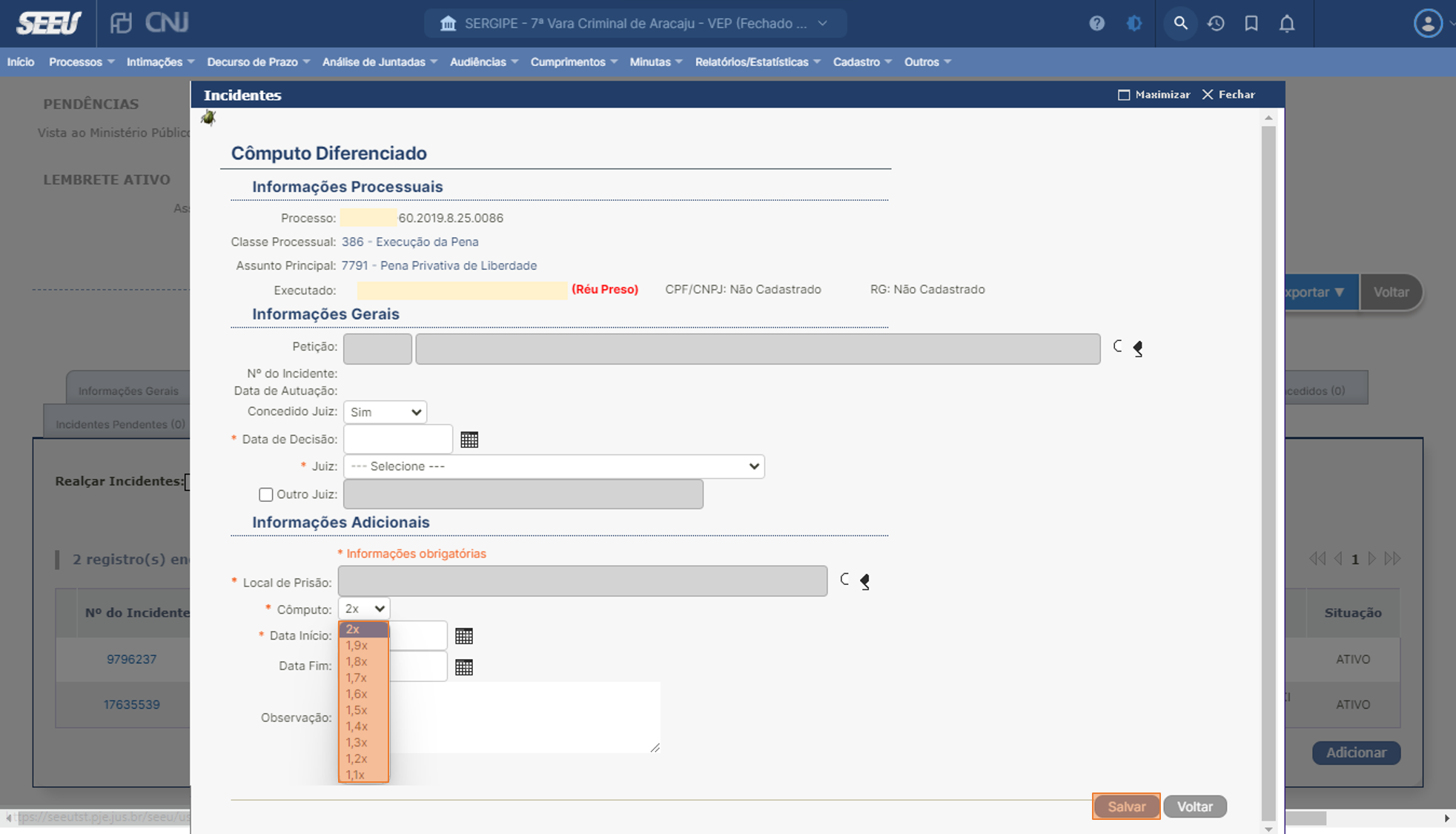Click refresh icon beside Local de Prisão
Screen dimensions: 1456x834
845,580
